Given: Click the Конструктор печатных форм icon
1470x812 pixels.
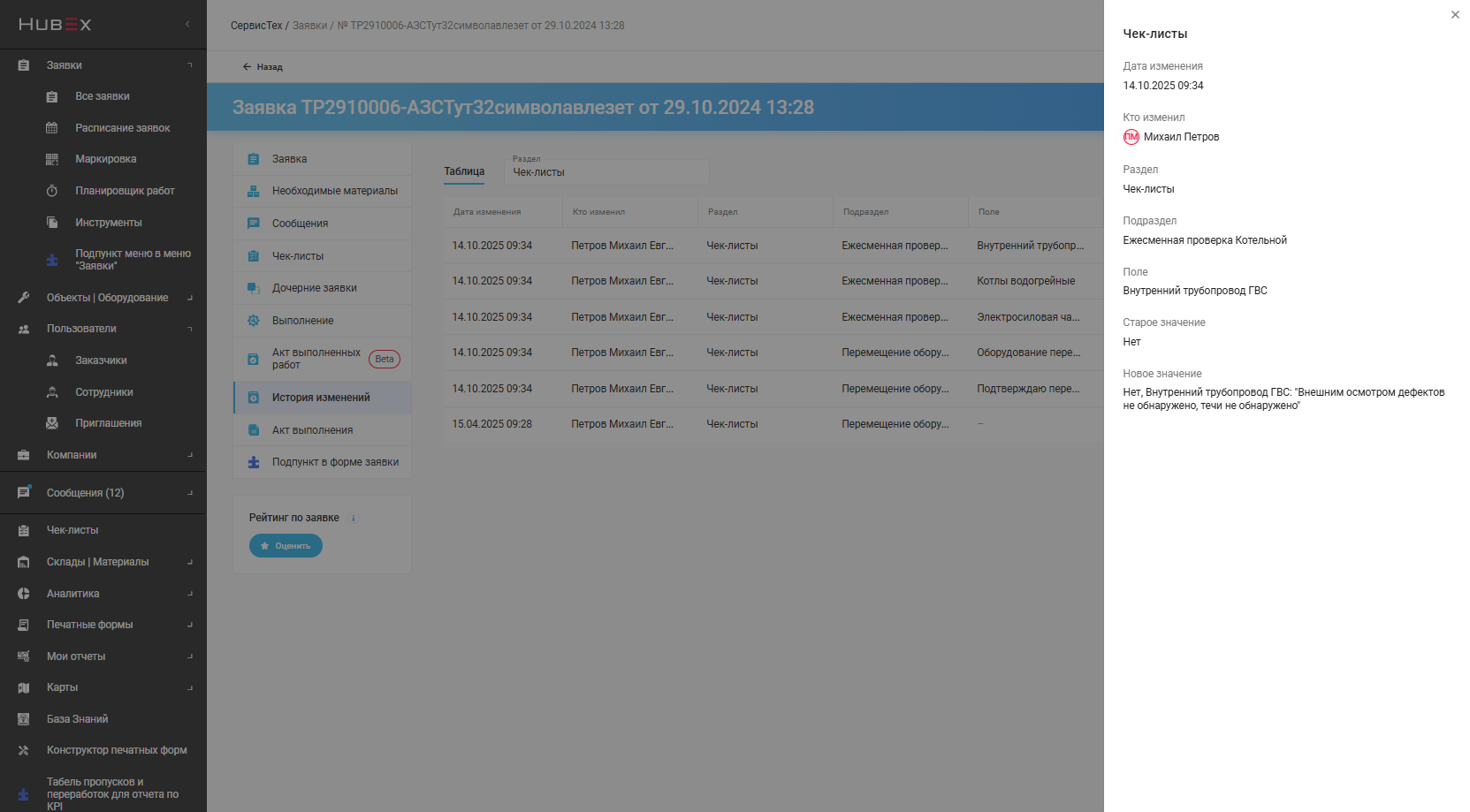Looking at the screenshot, I should (24, 750).
